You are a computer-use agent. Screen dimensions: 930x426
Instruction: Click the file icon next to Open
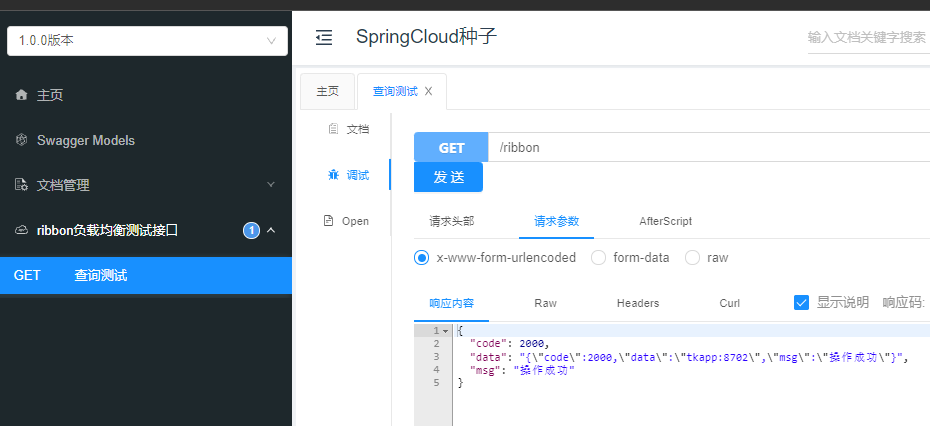click(x=328, y=221)
